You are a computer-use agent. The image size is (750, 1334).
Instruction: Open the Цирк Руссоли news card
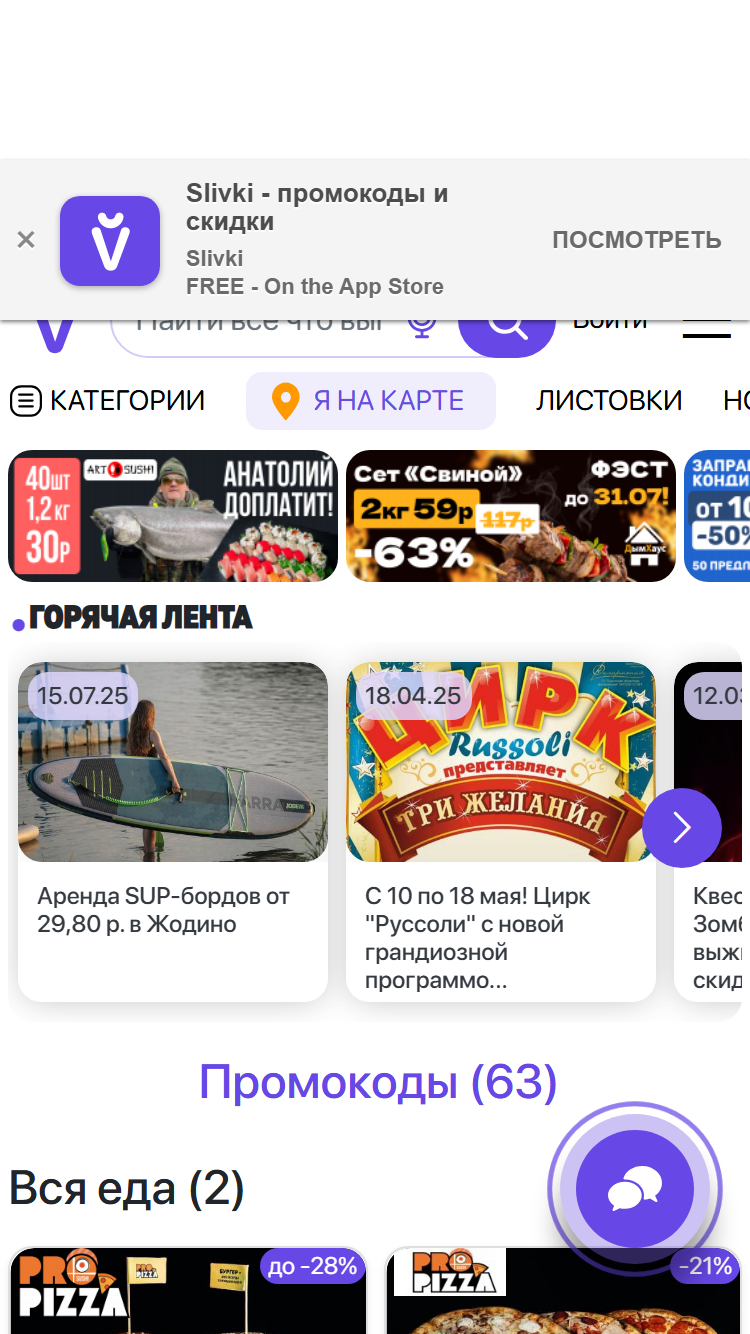501,832
